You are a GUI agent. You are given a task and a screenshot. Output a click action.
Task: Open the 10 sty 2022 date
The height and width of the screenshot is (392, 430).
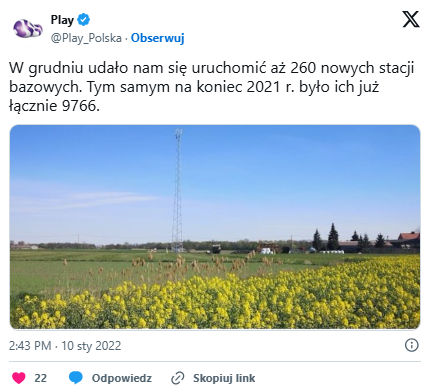tap(91, 346)
